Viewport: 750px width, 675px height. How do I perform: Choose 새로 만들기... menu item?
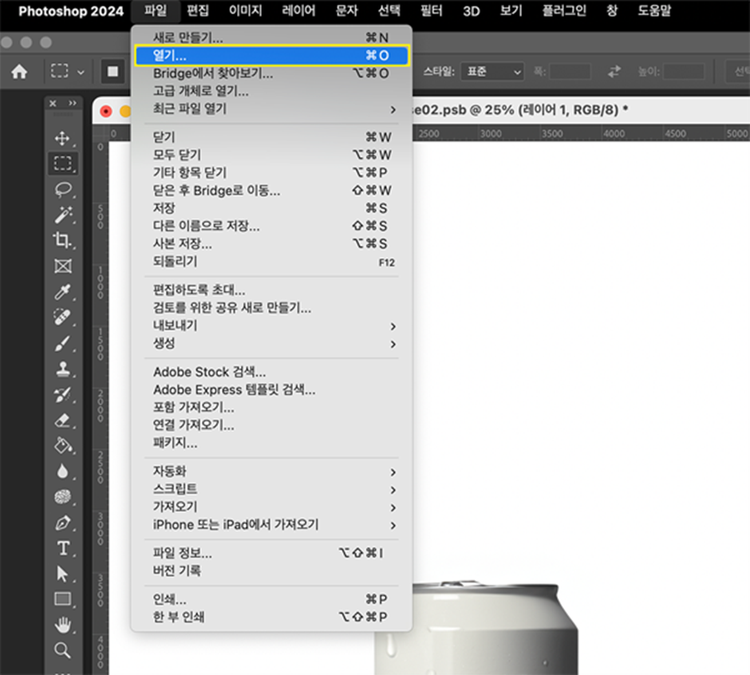271,37
